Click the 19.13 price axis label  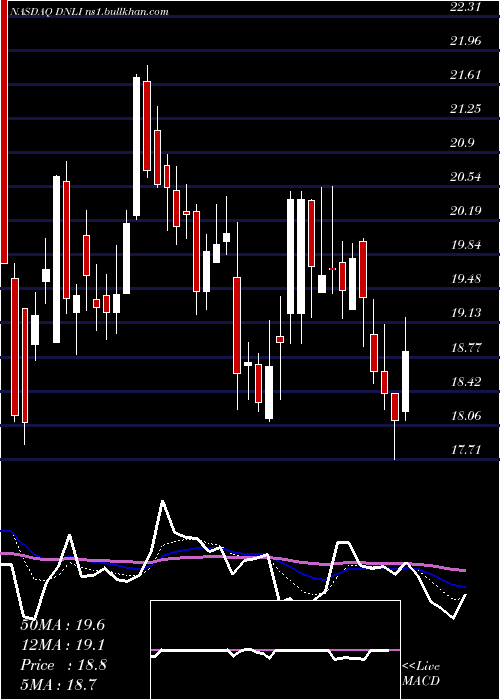(x=466, y=313)
